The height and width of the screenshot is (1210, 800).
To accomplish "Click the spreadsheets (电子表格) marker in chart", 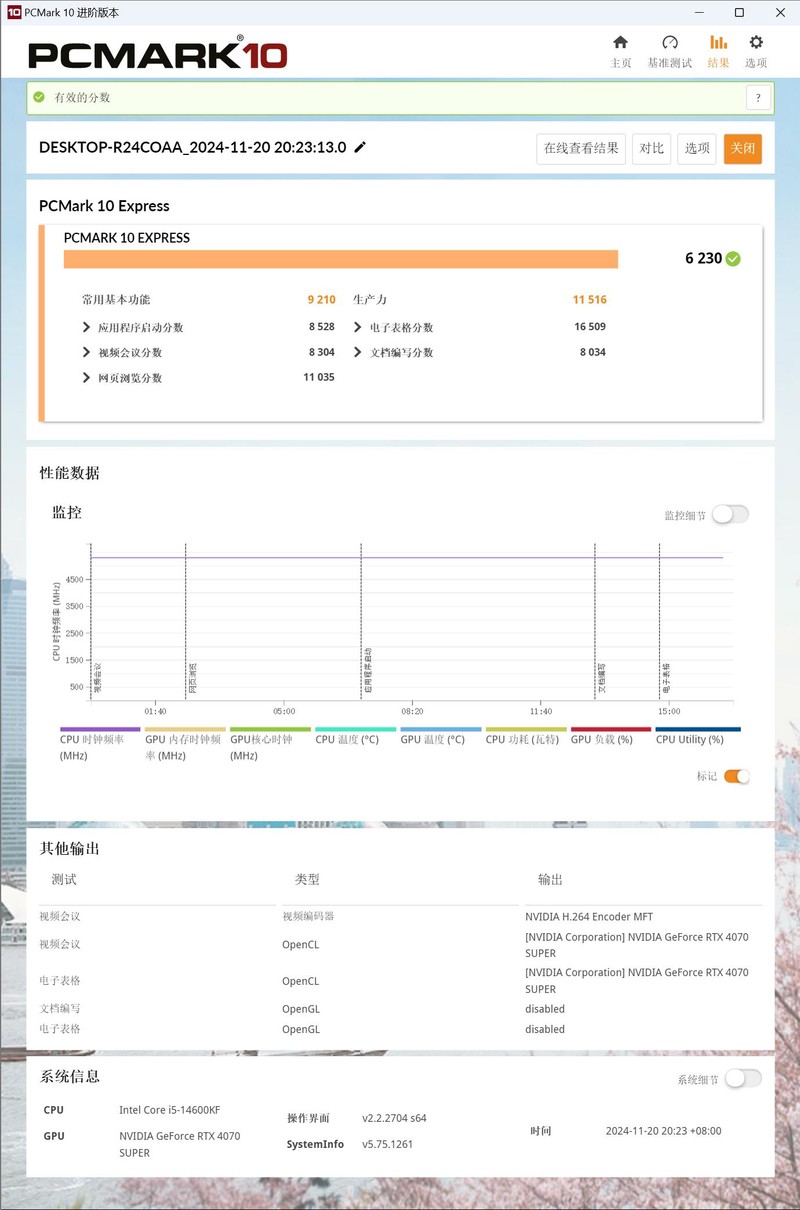I will pos(666,678).
